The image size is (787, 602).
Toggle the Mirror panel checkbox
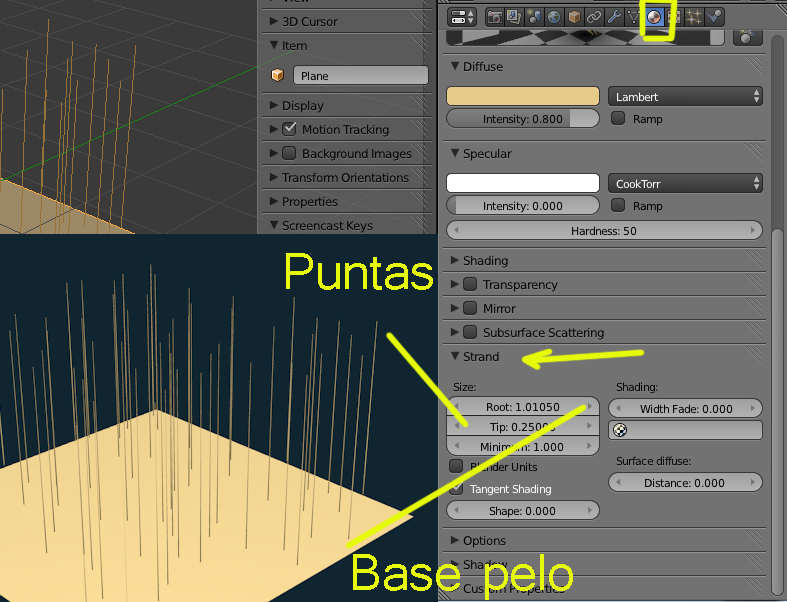(470, 308)
